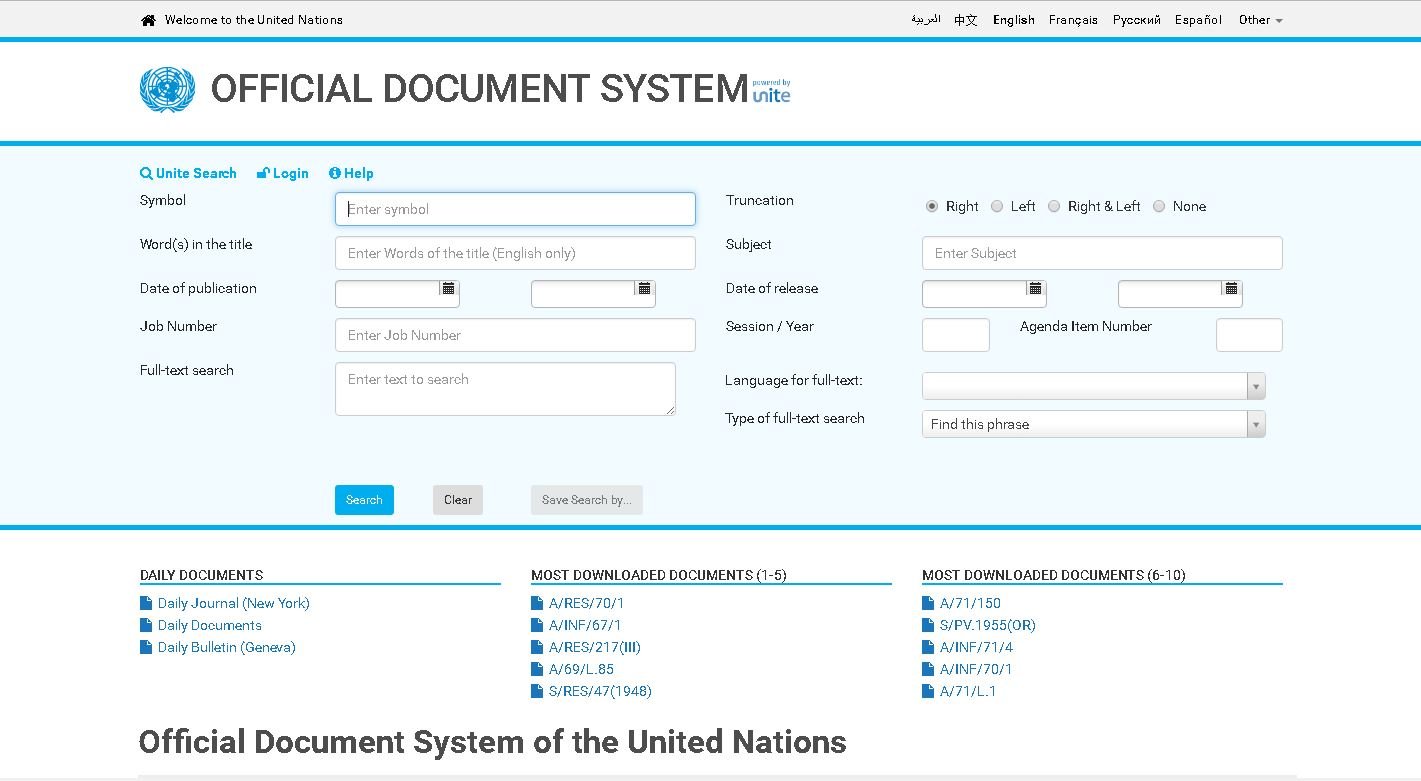
Task: Click document icon beside A/69/L.85
Action: tap(537, 669)
